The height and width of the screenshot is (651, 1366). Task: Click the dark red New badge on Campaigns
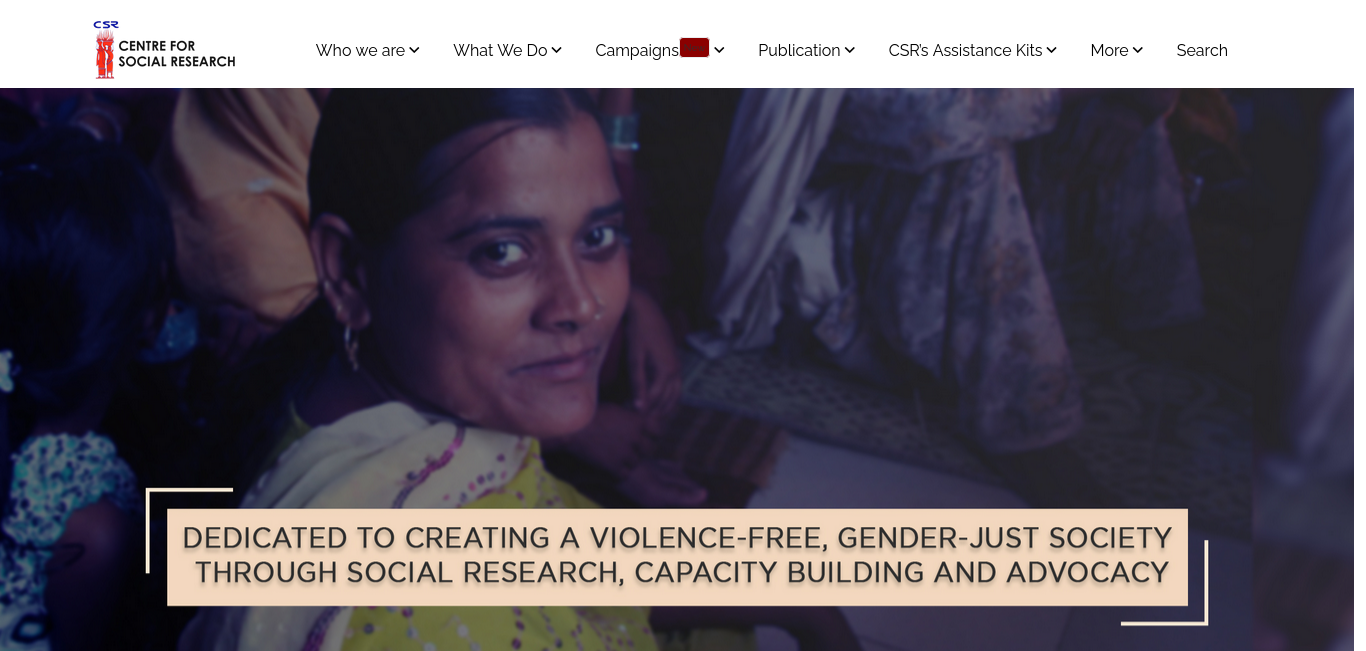pos(694,47)
